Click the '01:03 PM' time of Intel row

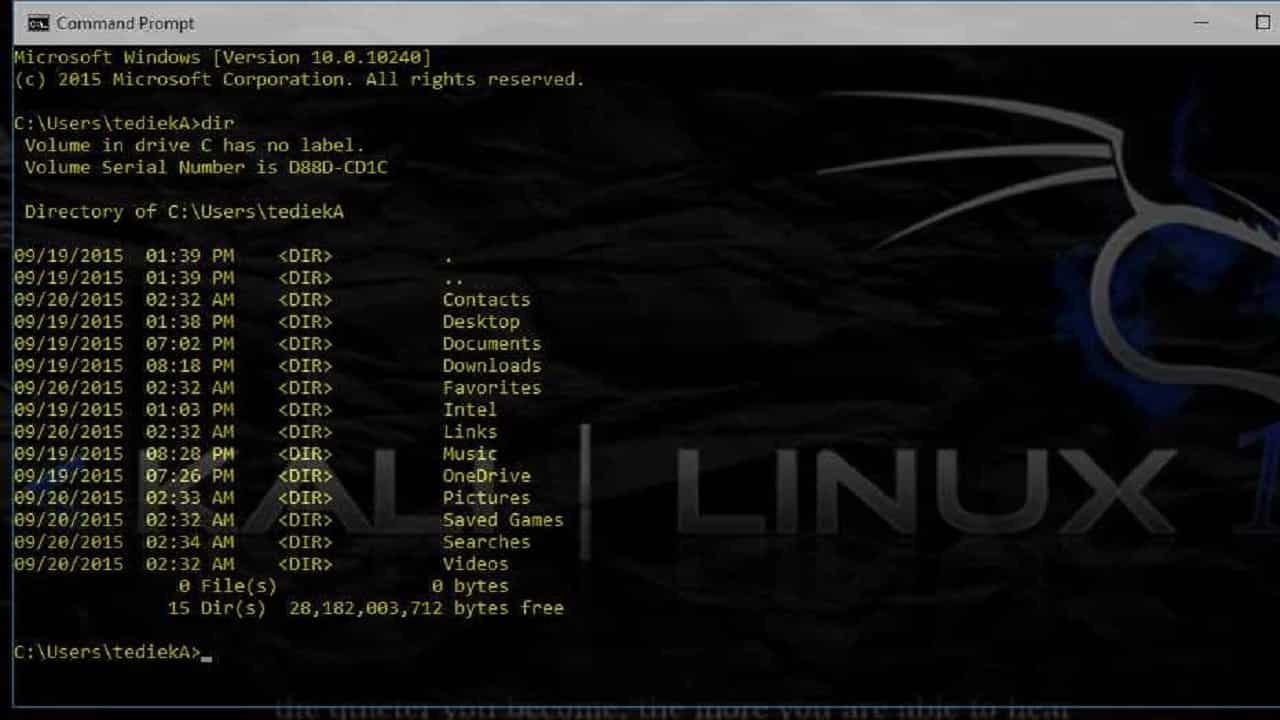tap(190, 409)
